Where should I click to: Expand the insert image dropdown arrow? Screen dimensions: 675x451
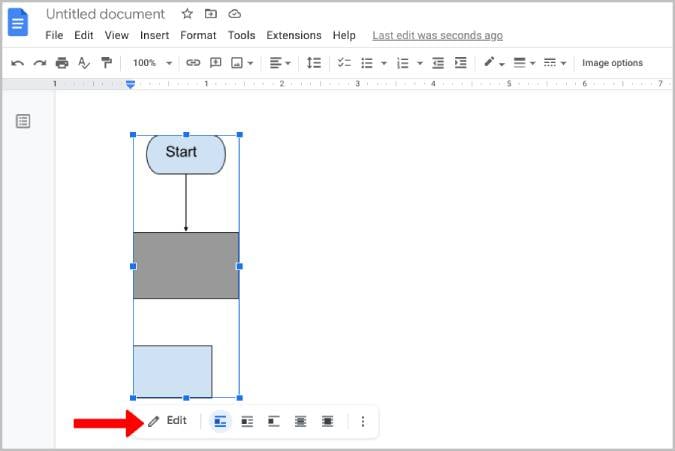[251, 63]
